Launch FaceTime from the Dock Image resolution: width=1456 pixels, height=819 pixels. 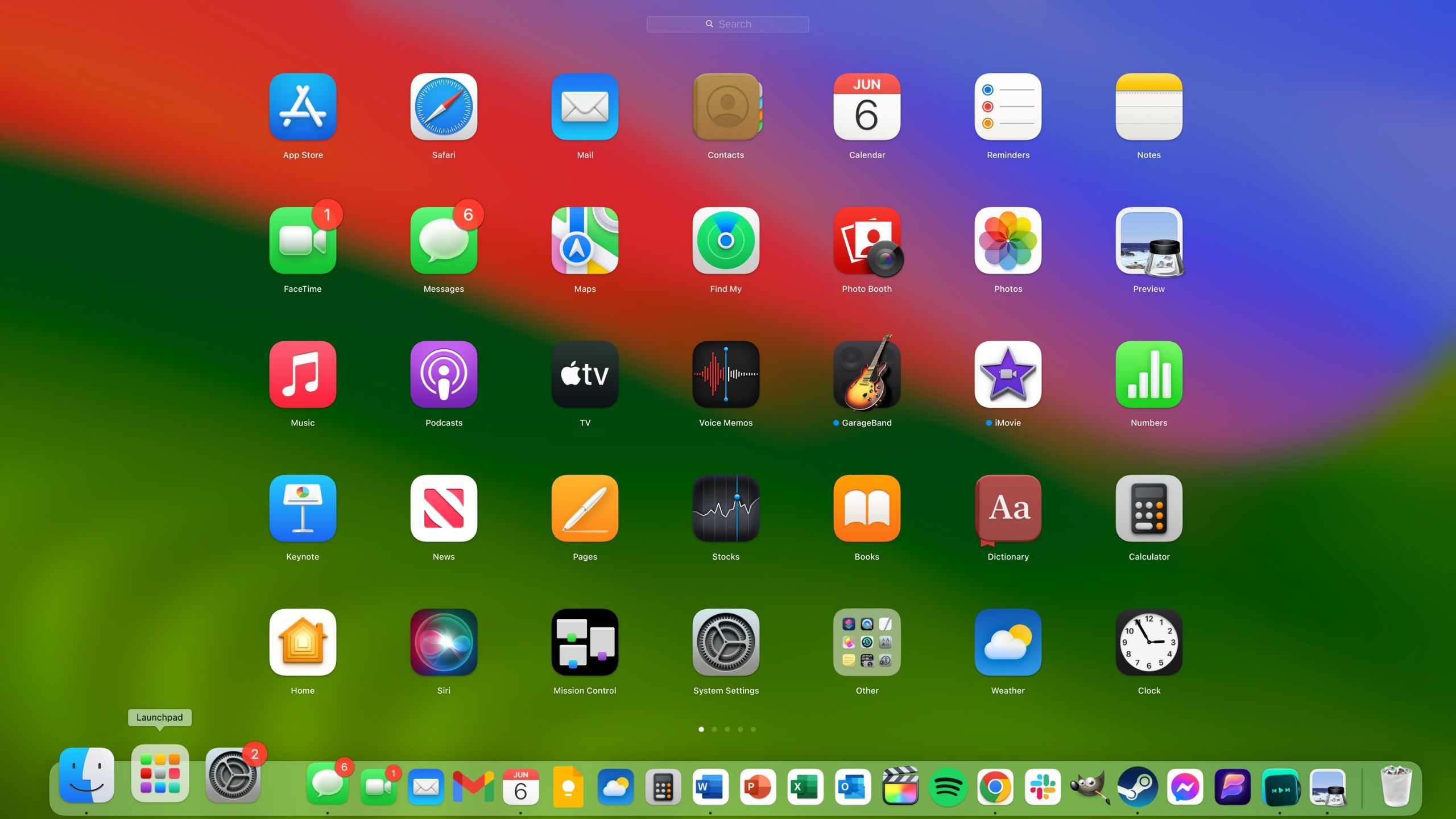pyautogui.click(x=378, y=787)
